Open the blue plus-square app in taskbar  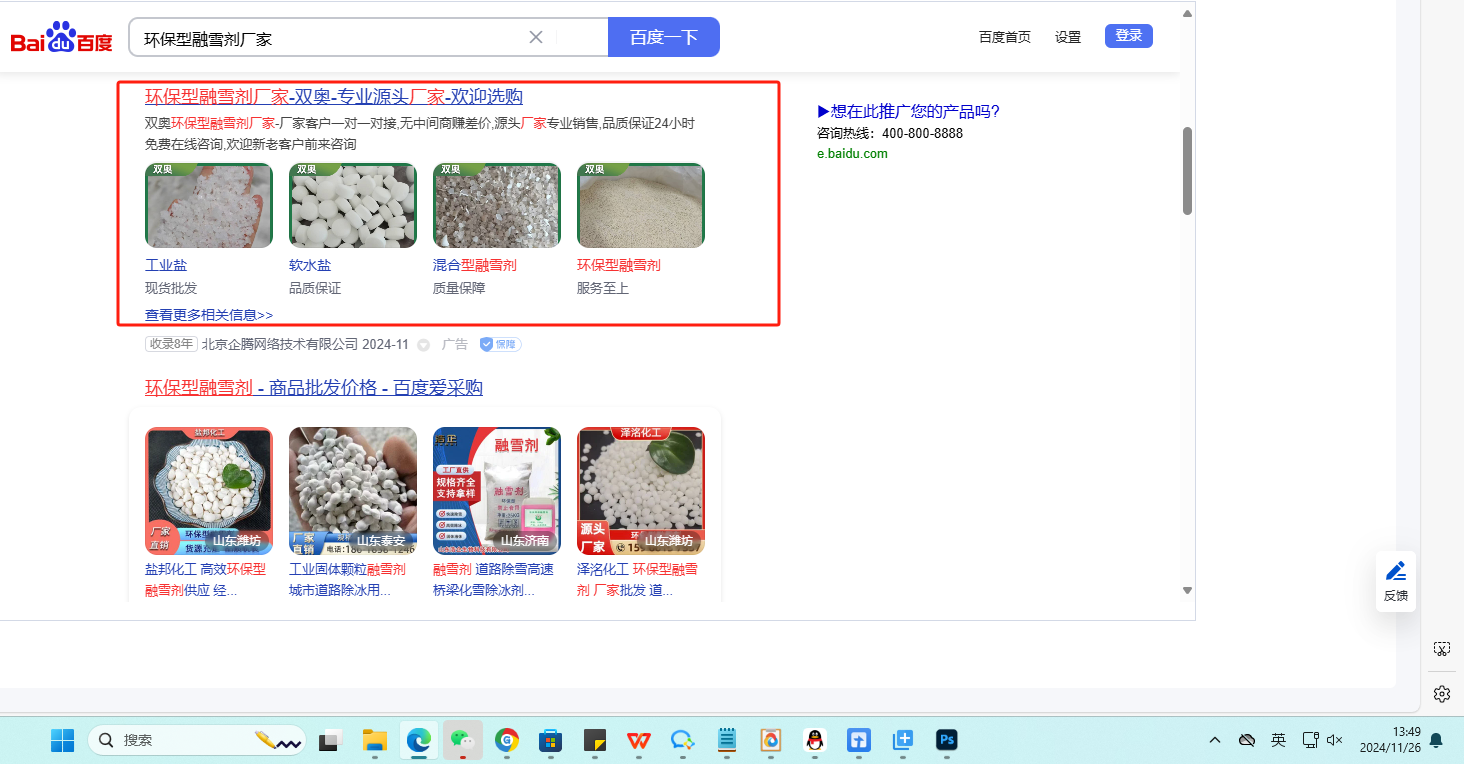(x=903, y=740)
